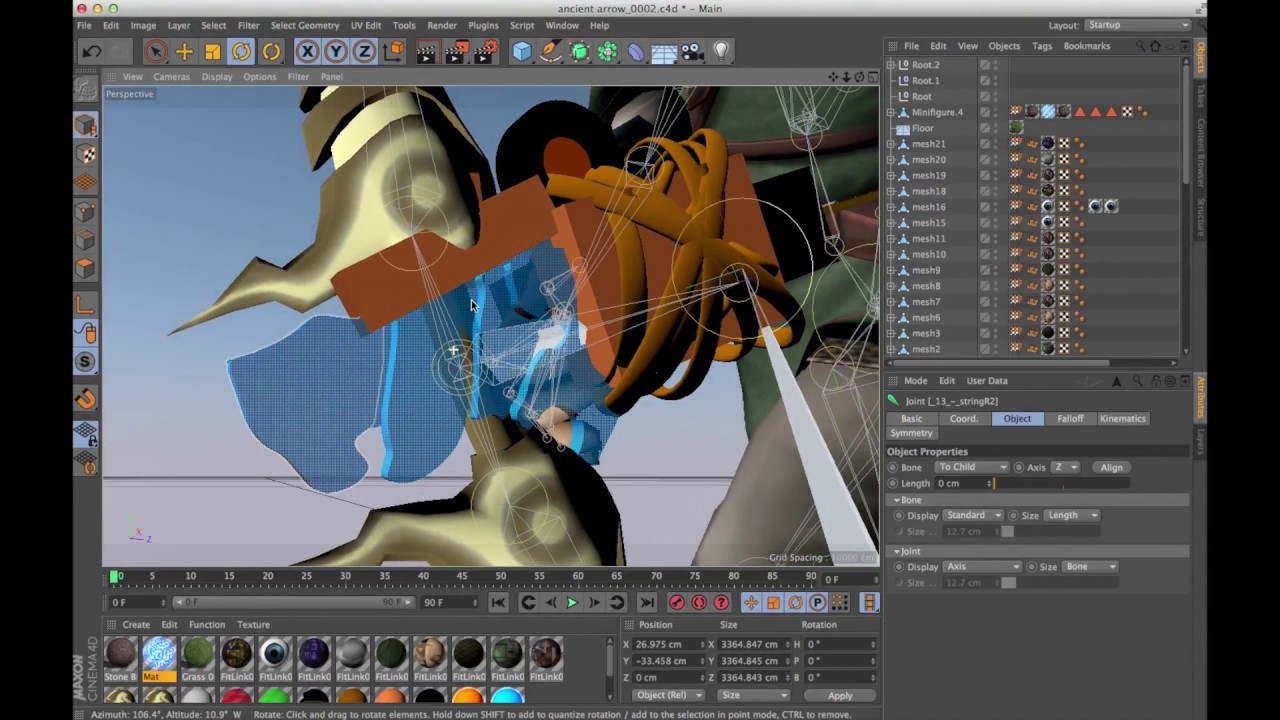Image resolution: width=1280 pixels, height=720 pixels.
Task: Select the Live Selection tool
Action: (x=155, y=52)
